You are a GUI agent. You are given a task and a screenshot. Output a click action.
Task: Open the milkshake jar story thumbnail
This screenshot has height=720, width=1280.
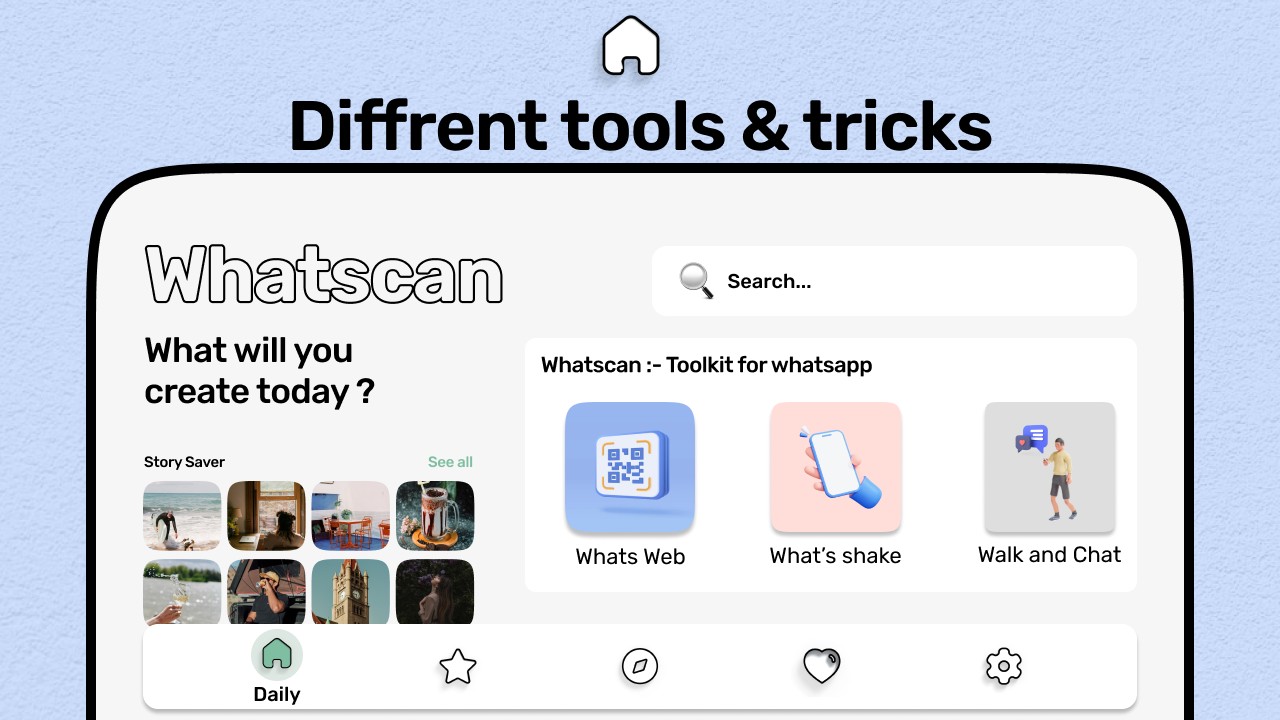435,516
